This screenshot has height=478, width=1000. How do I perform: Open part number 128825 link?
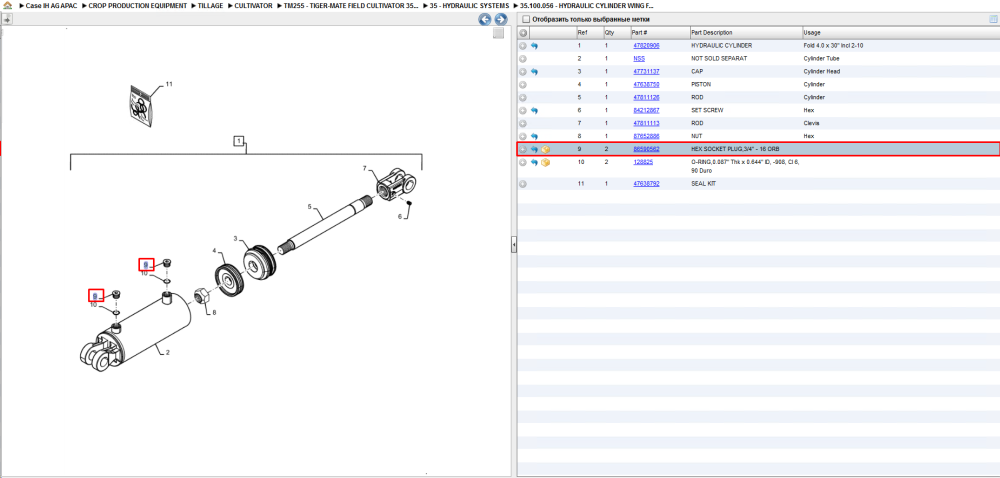pos(643,163)
